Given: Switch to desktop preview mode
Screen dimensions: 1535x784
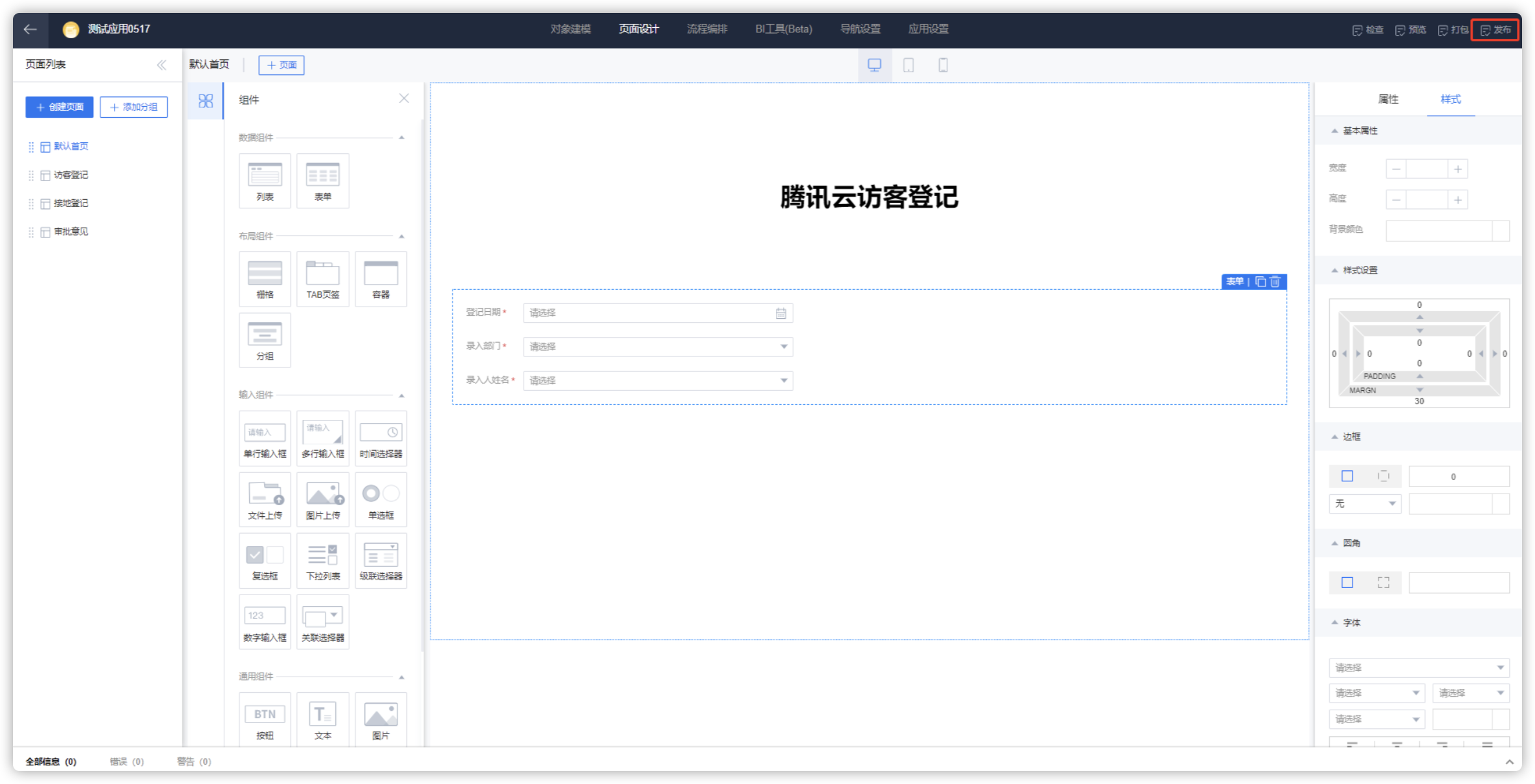Looking at the screenshot, I should pyautogui.click(x=874, y=65).
